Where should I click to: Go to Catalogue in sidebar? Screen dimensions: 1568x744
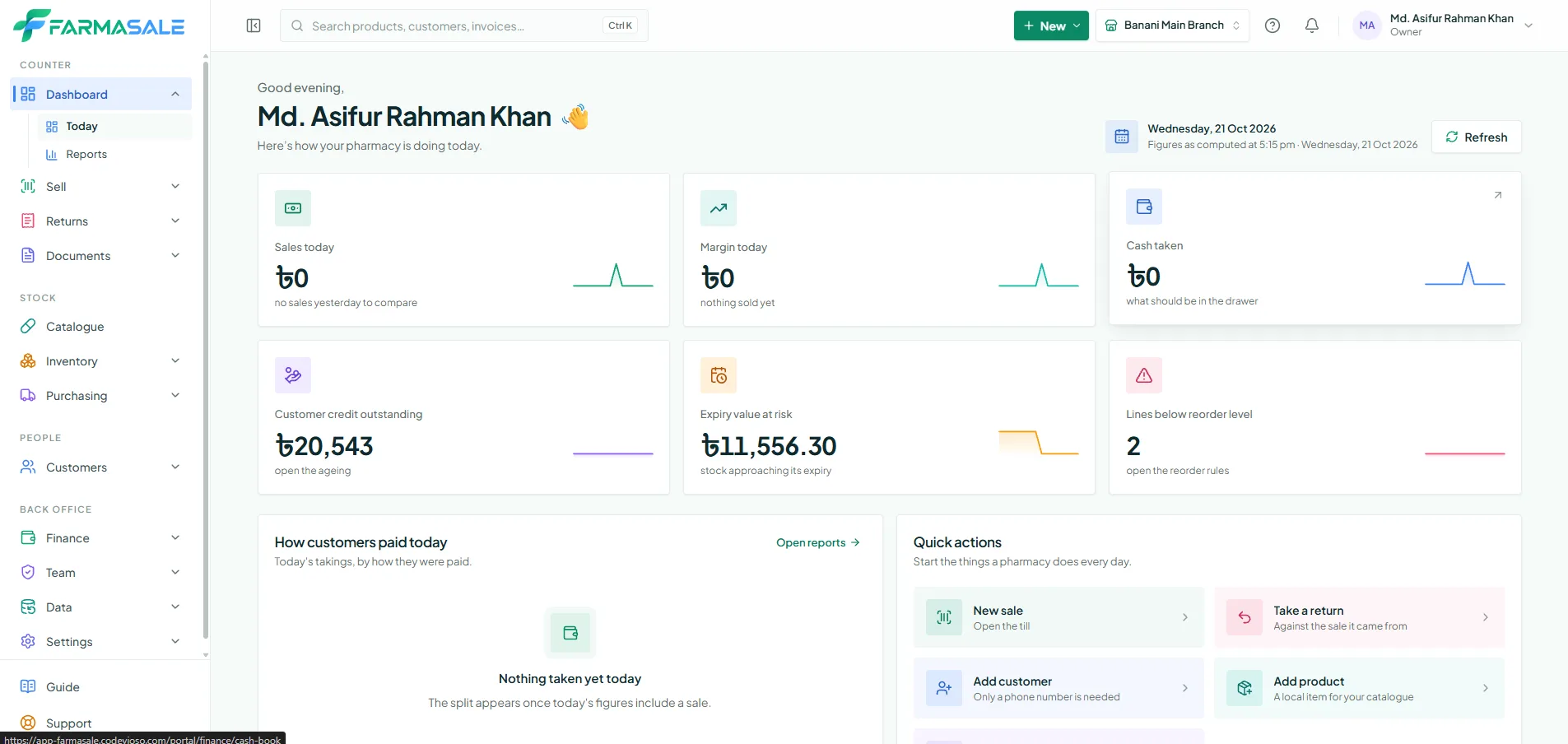(102, 327)
